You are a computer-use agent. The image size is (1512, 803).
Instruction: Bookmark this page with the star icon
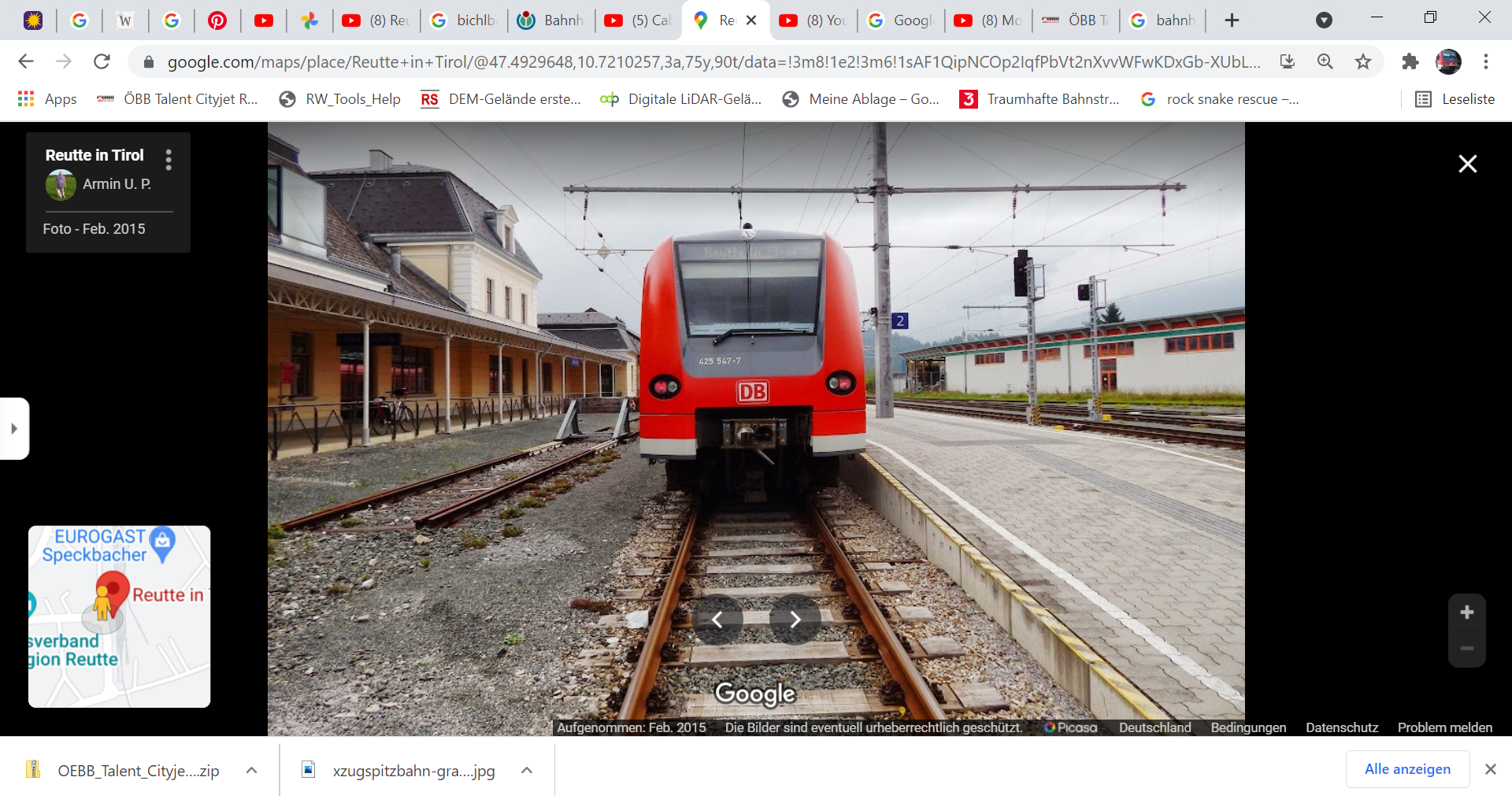tap(1363, 61)
